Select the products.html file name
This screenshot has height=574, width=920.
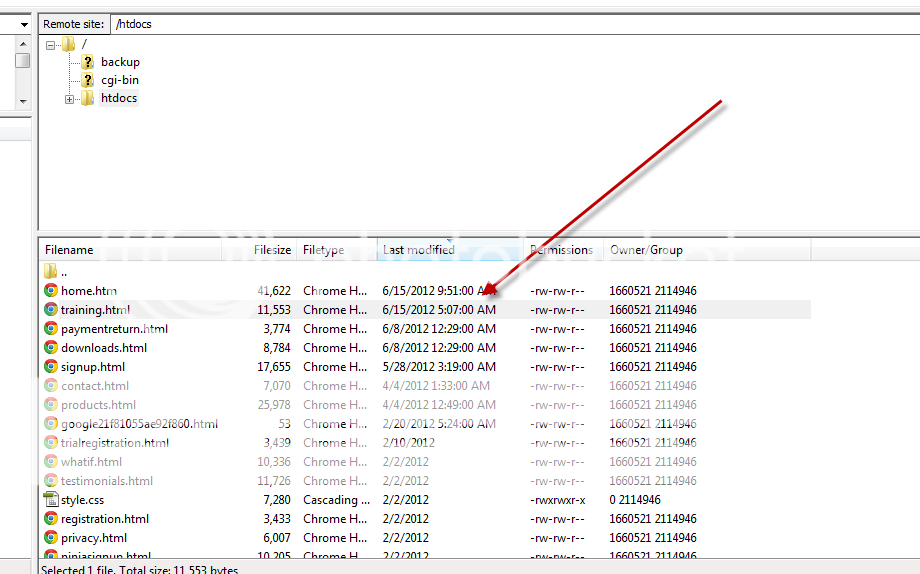tap(98, 404)
